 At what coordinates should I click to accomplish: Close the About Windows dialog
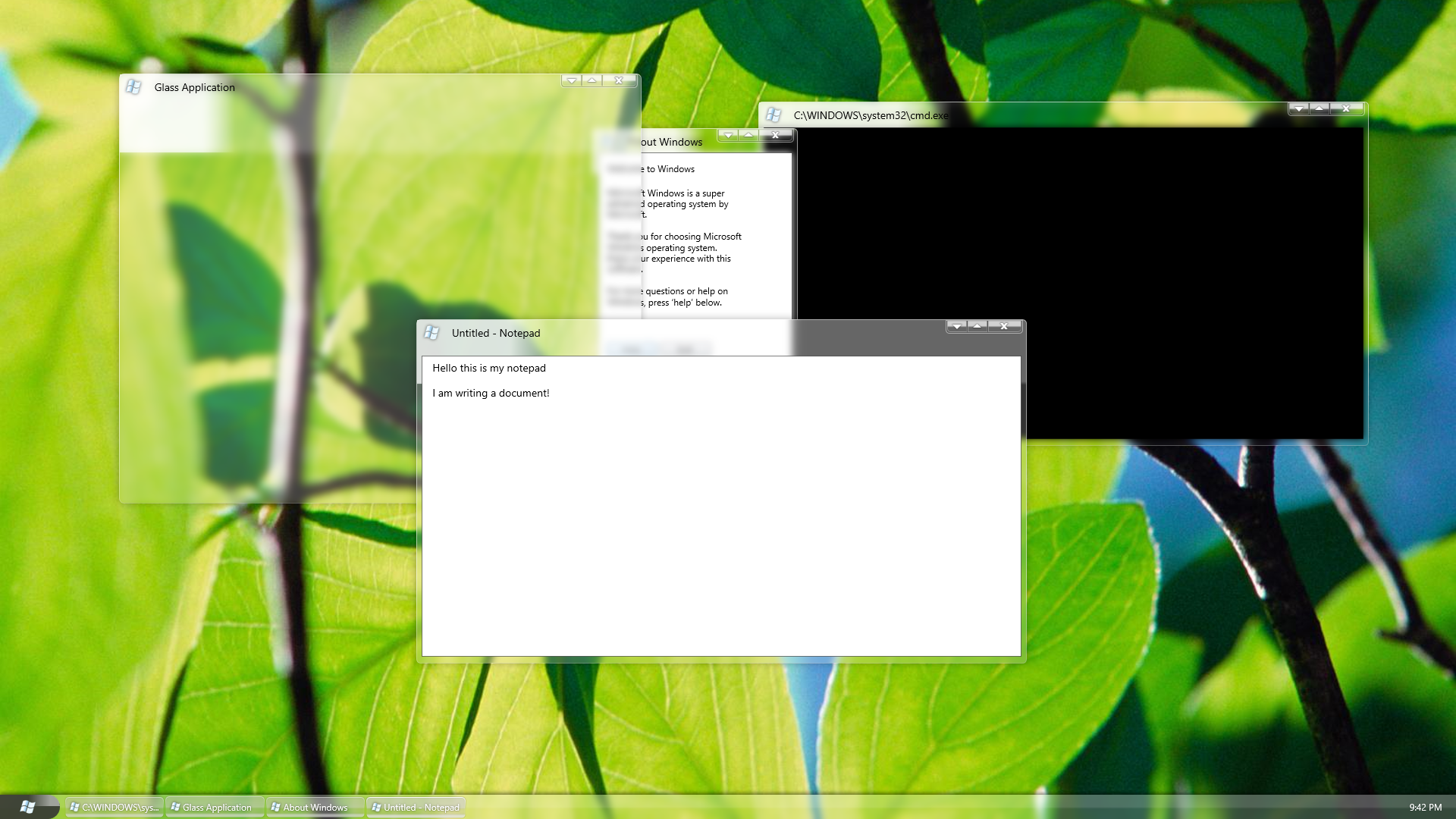[x=775, y=135]
